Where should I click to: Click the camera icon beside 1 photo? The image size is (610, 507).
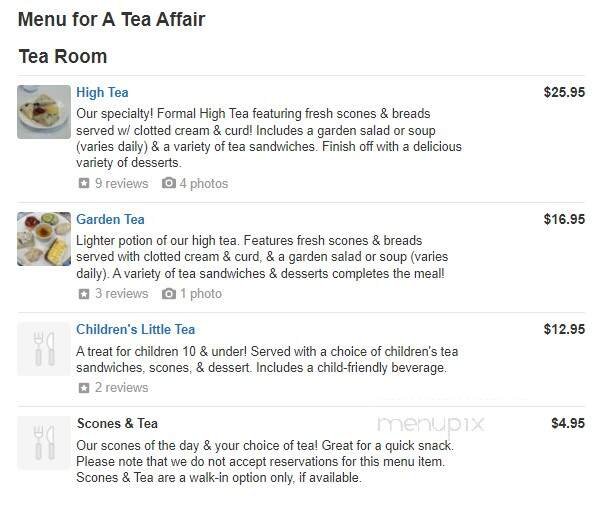tap(168, 294)
